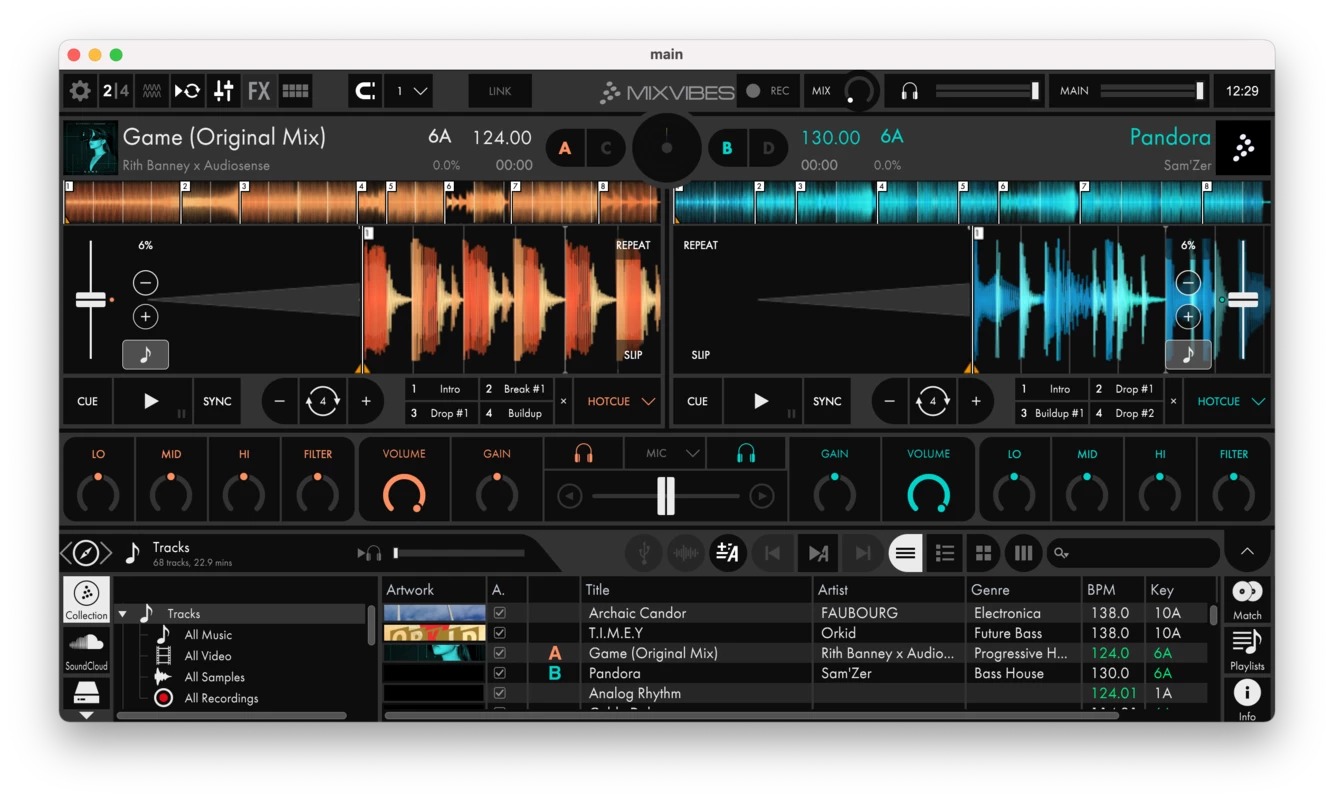Trigger hotcue 2 Break #1 on deck A

coord(514,389)
